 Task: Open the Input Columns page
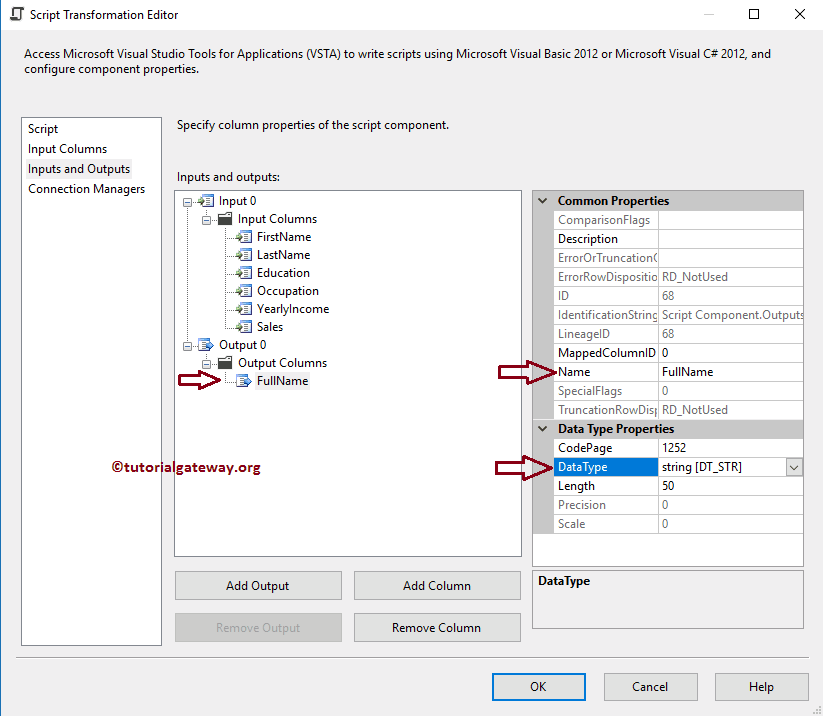click(67, 149)
